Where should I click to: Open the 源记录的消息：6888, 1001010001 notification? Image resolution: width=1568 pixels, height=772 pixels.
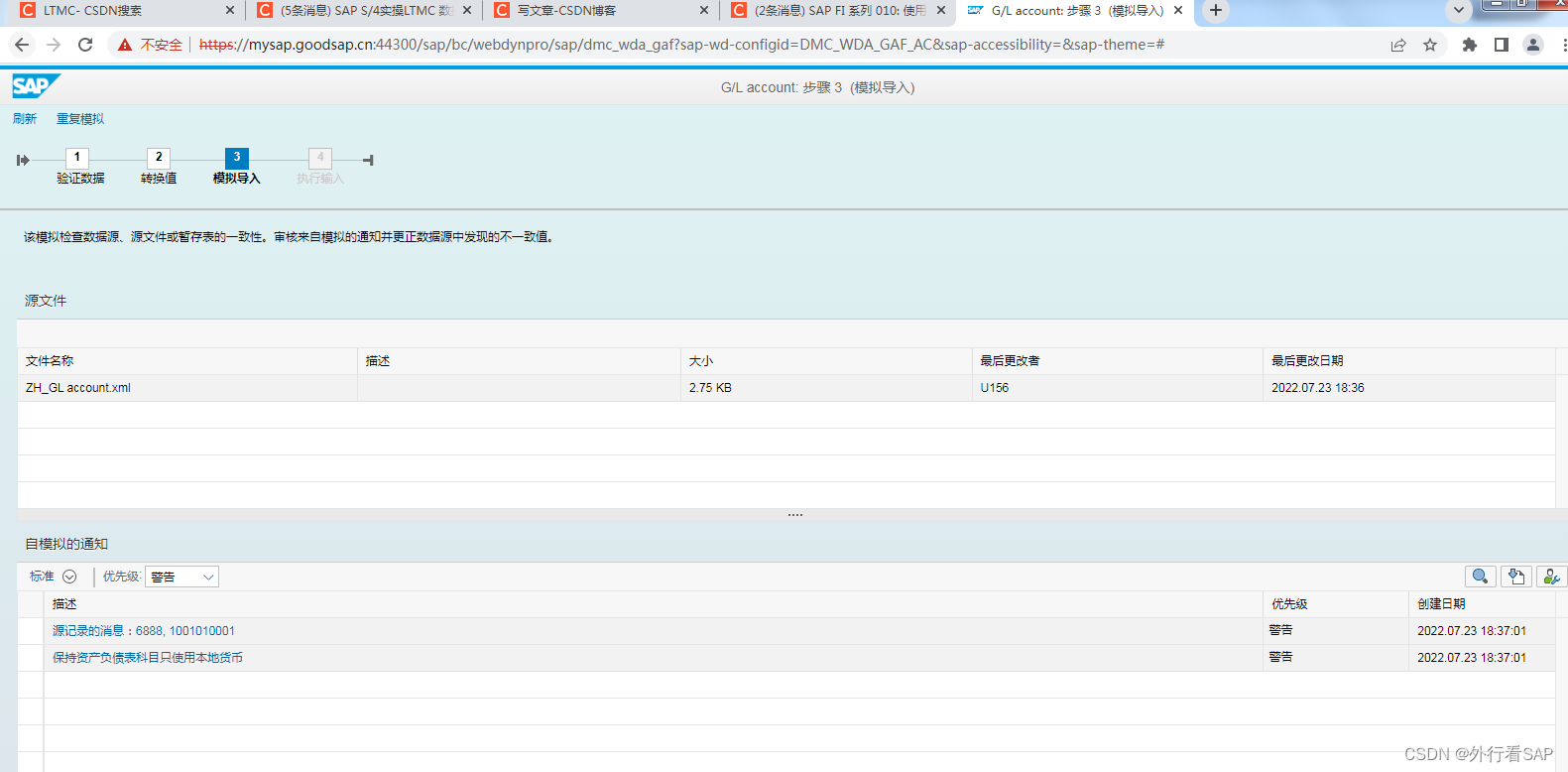(x=144, y=631)
